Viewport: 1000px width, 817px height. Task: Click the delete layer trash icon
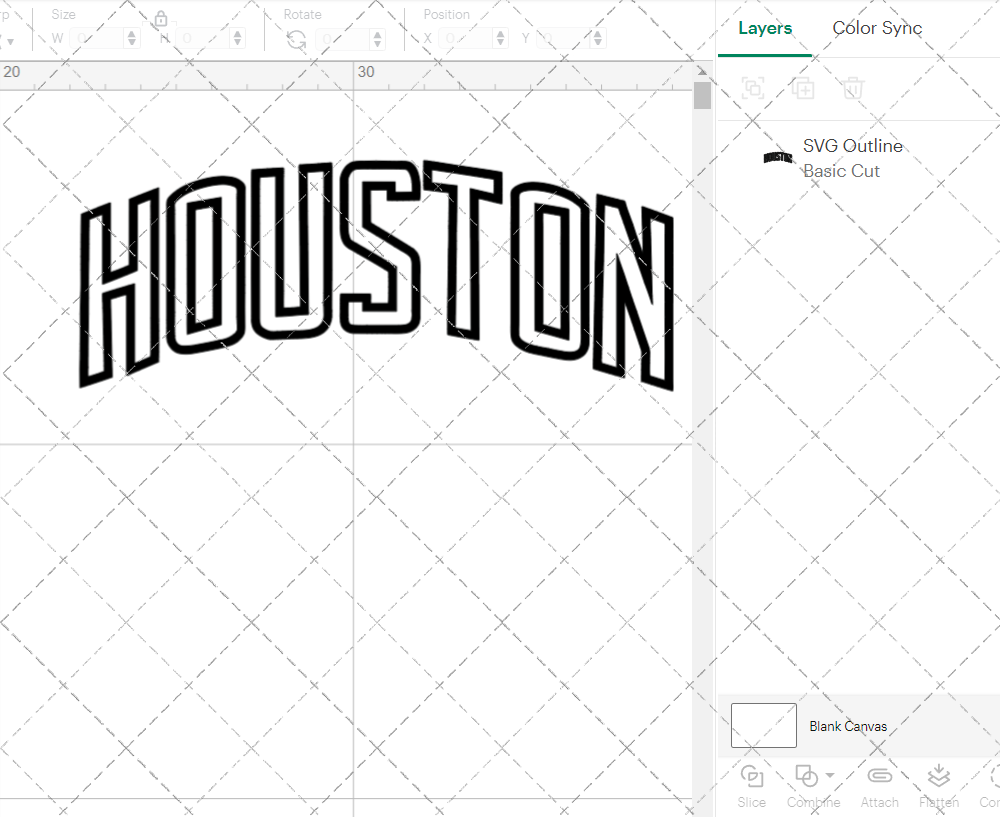pyautogui.click(x=852, y=88)
